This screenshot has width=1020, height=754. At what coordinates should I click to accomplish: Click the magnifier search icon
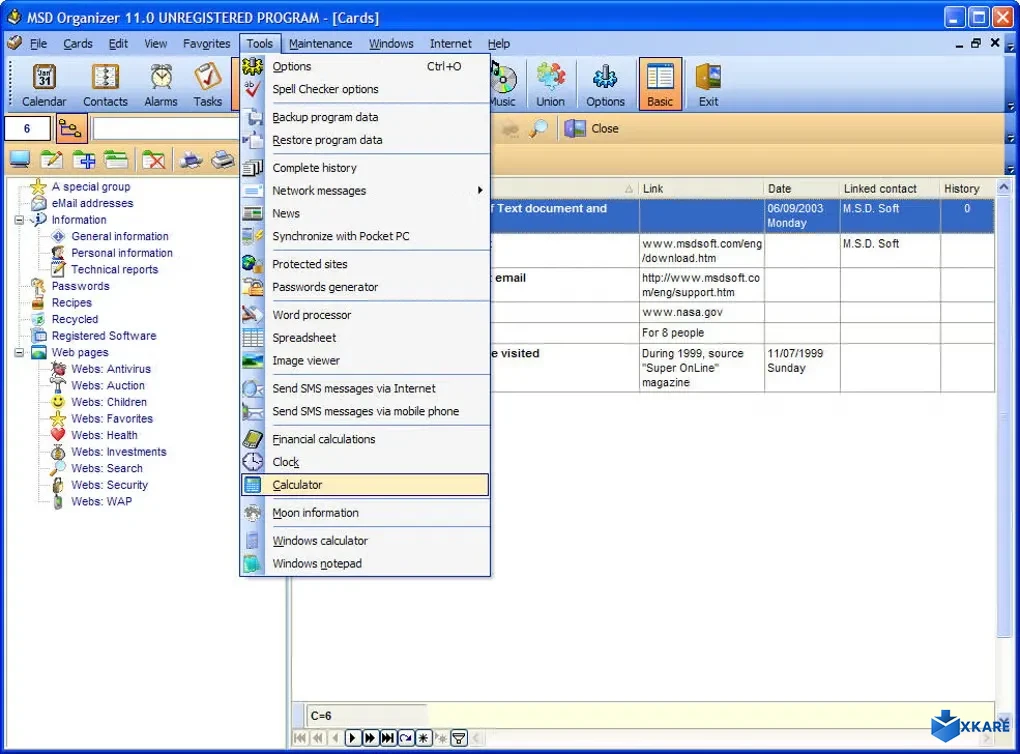point(539,128)
